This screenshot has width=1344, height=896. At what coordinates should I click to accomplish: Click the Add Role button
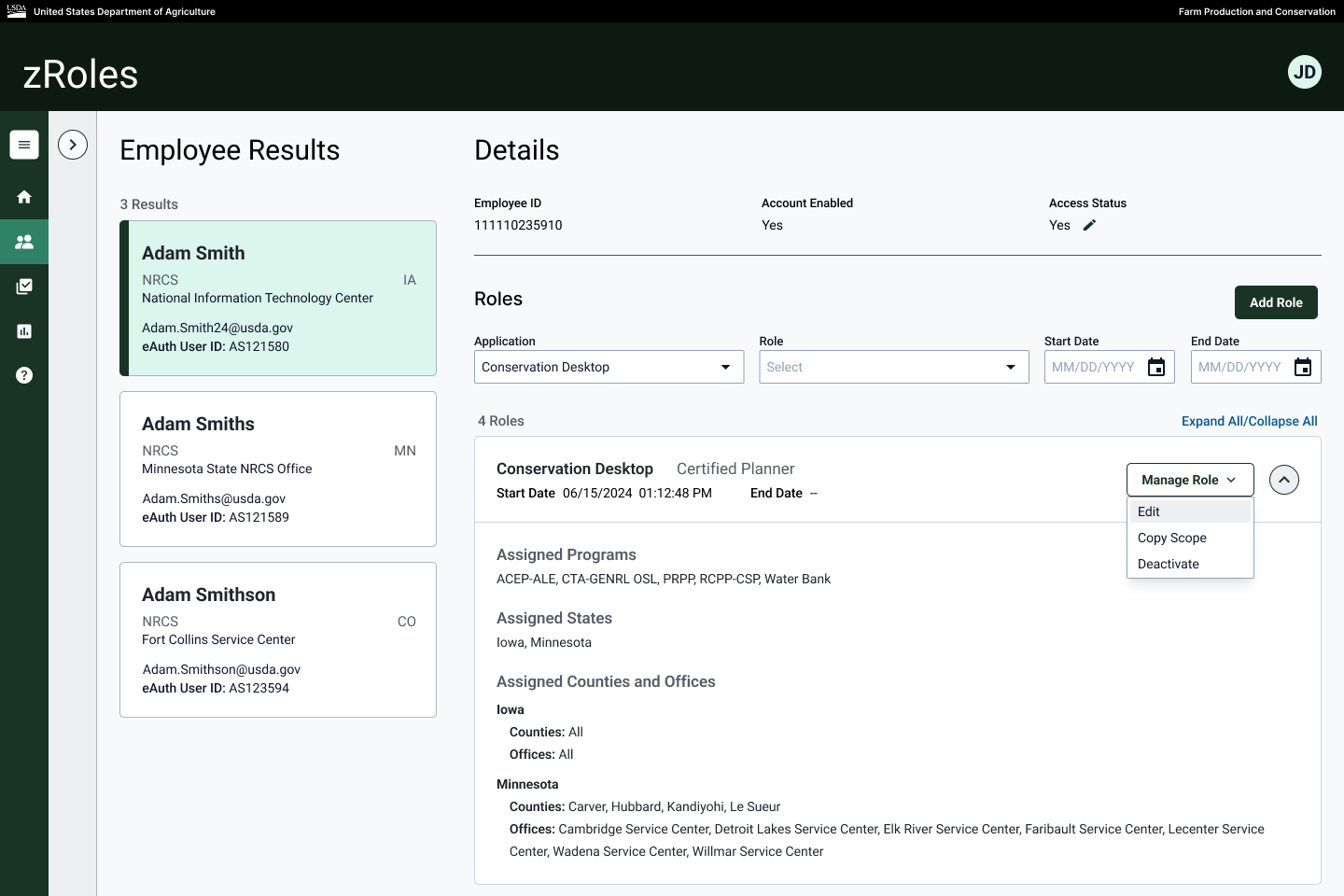click(1276, 302)
